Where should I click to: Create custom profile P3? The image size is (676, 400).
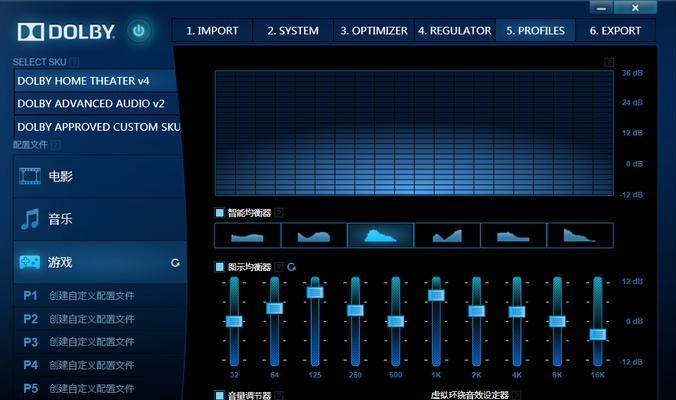[x=100, y=342]
